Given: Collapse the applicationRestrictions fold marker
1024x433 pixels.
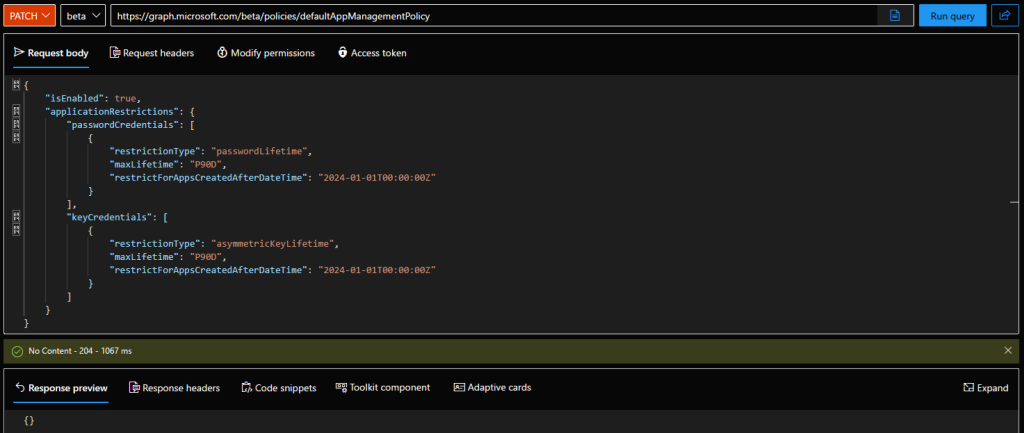Looking at the screenshot, I should pos(16,111).
